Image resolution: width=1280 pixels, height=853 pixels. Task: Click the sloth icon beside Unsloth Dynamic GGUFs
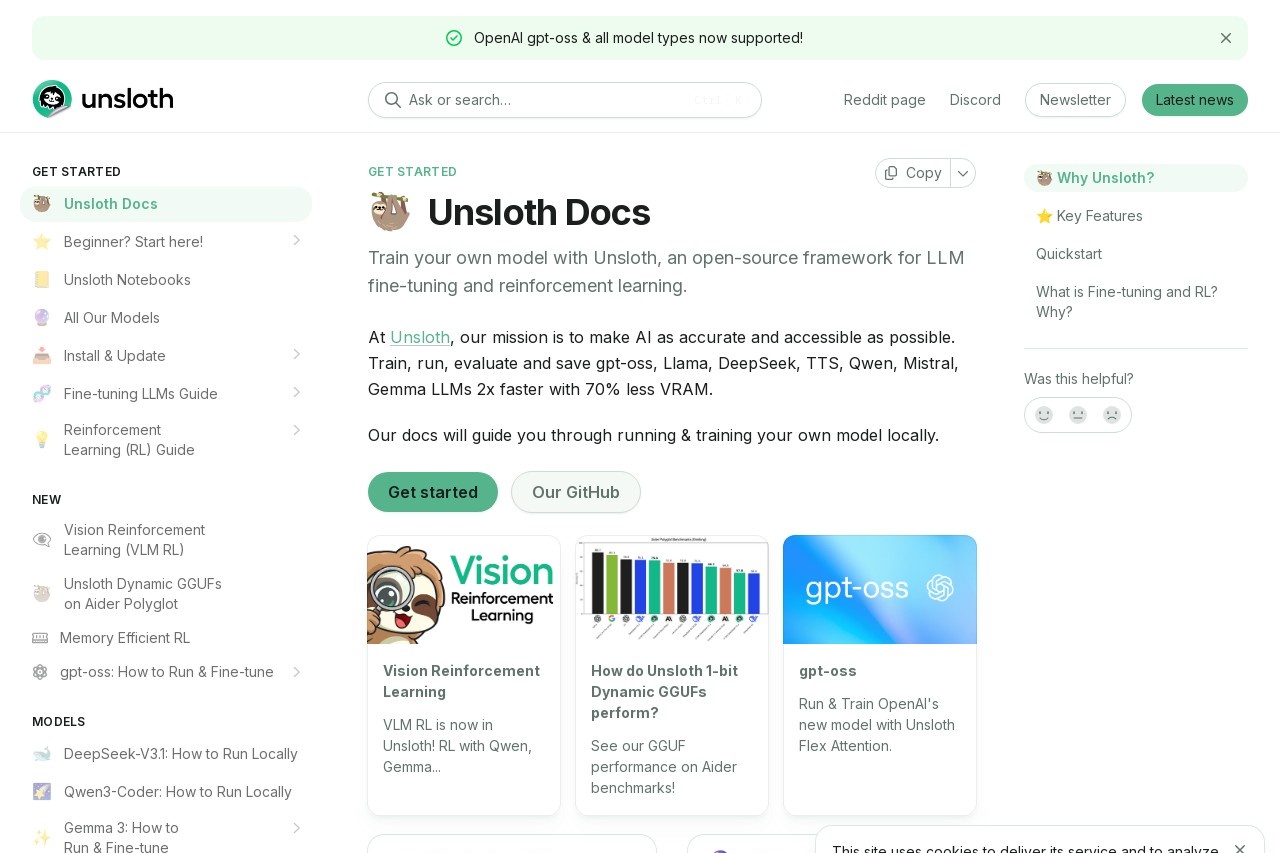42,594
